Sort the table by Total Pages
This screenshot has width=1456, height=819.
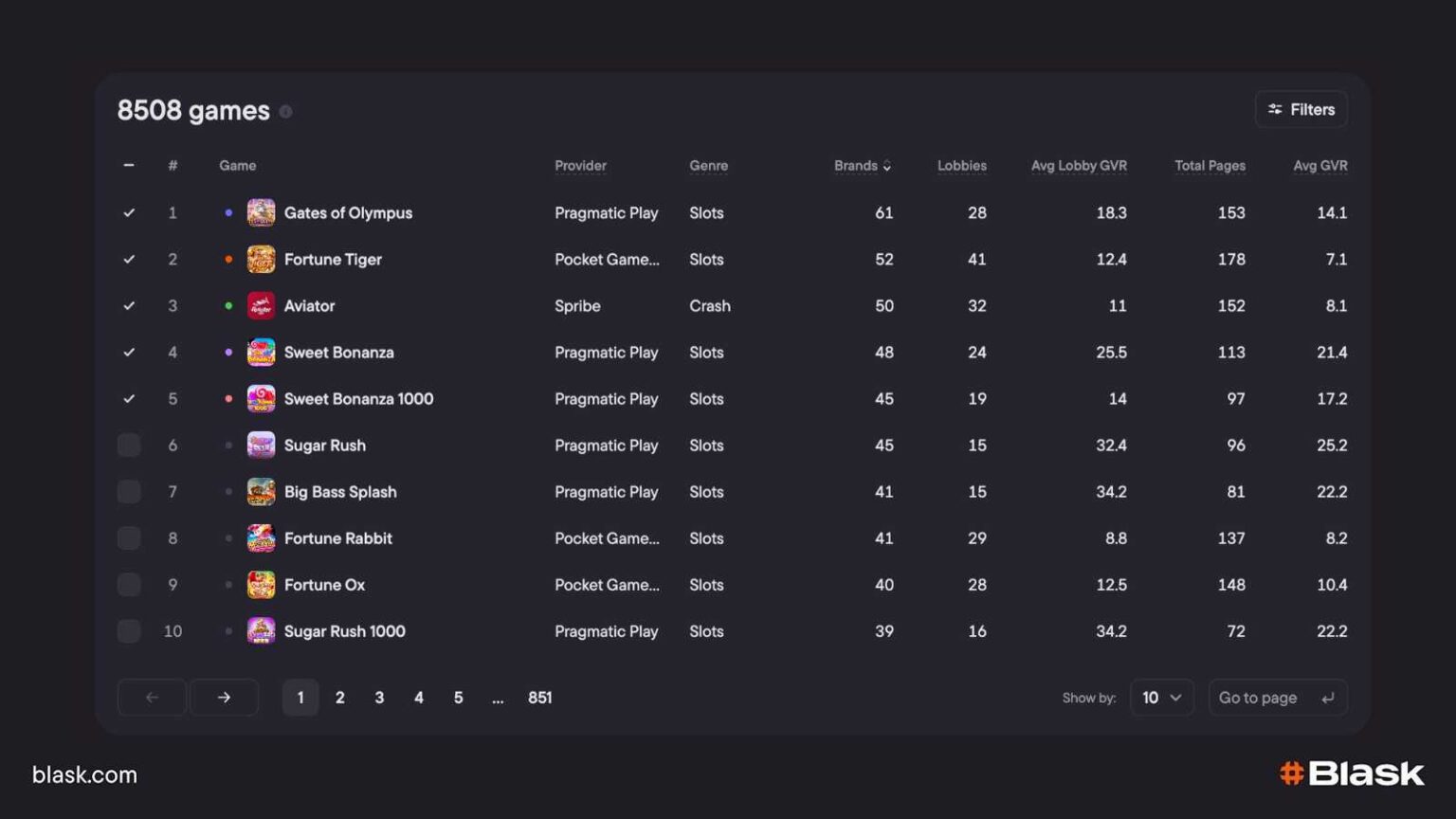point(1210,165)
